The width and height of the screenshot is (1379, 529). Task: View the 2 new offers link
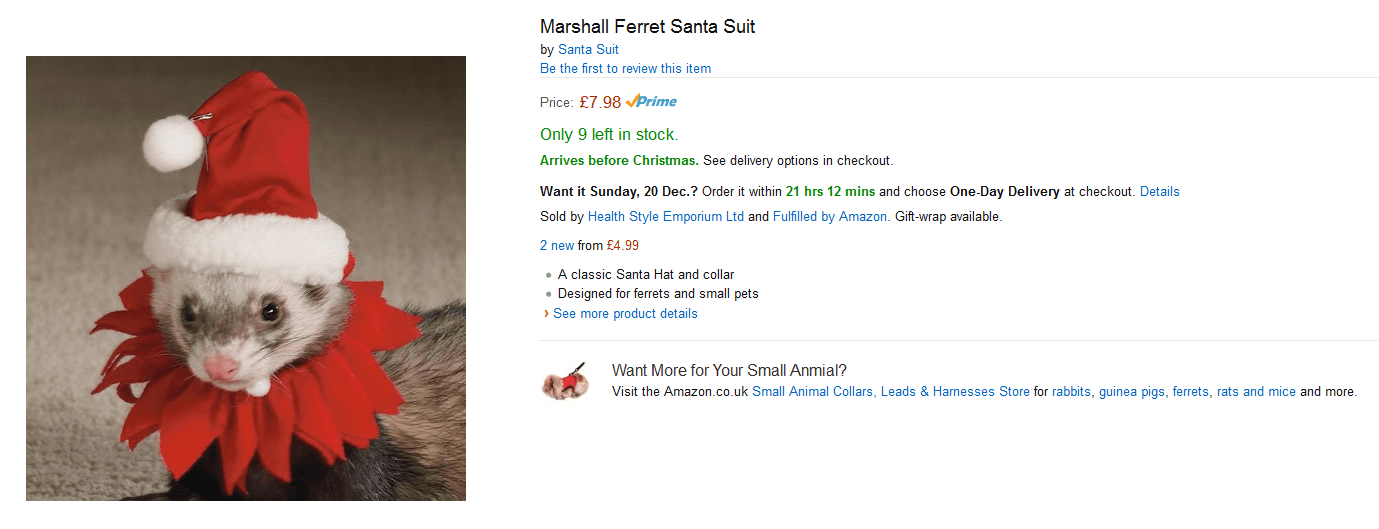coord(557,245)
